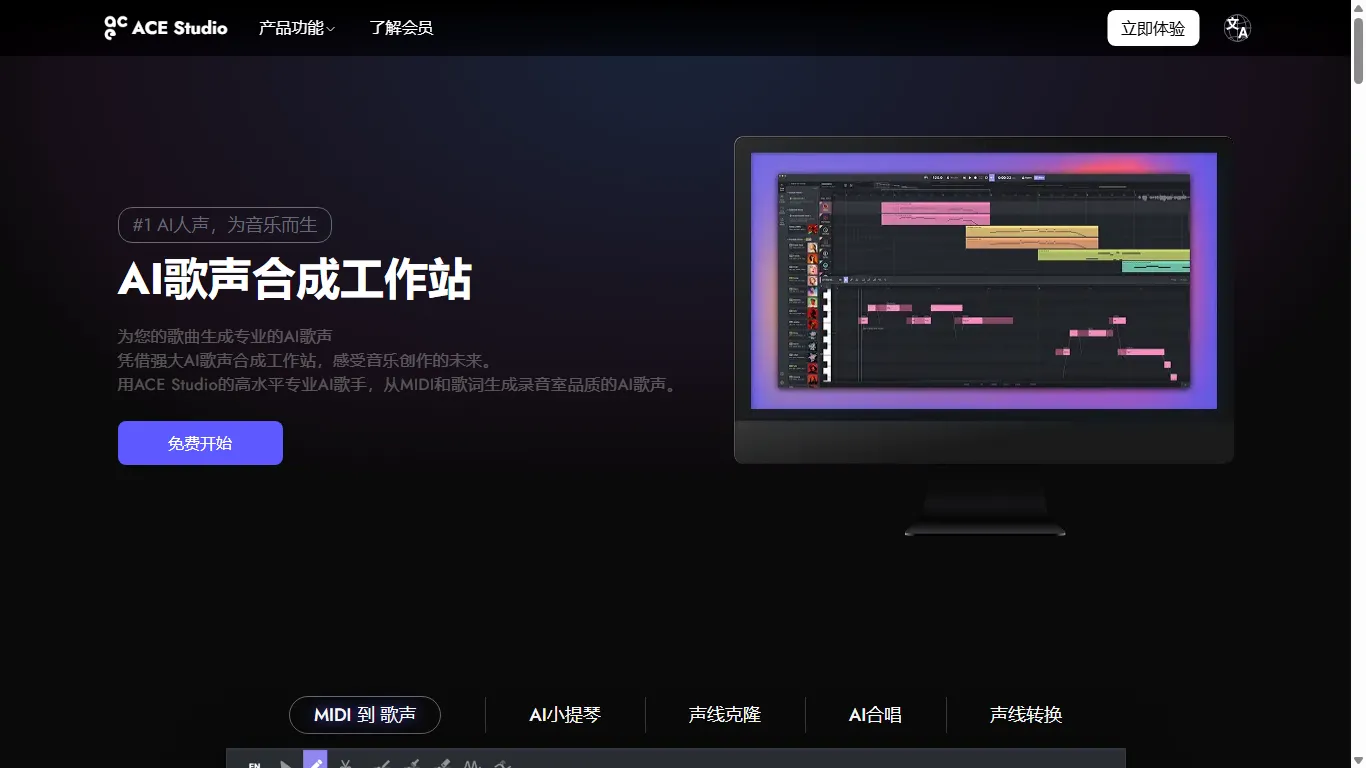Expand the 产品功能 dropdown menu
This screenshot has width=1366, height=768.
point(296,27)
